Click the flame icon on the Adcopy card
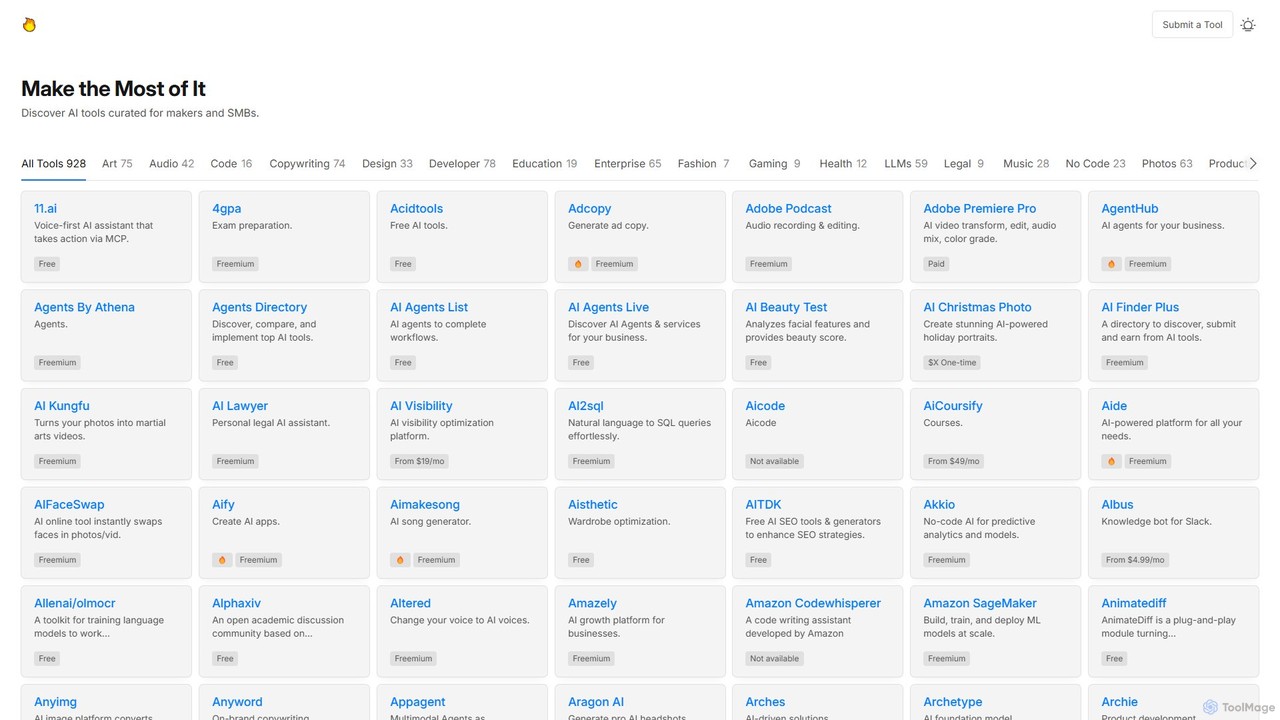The width and height of the screenshot is (1280, 720). click(578, 264)
